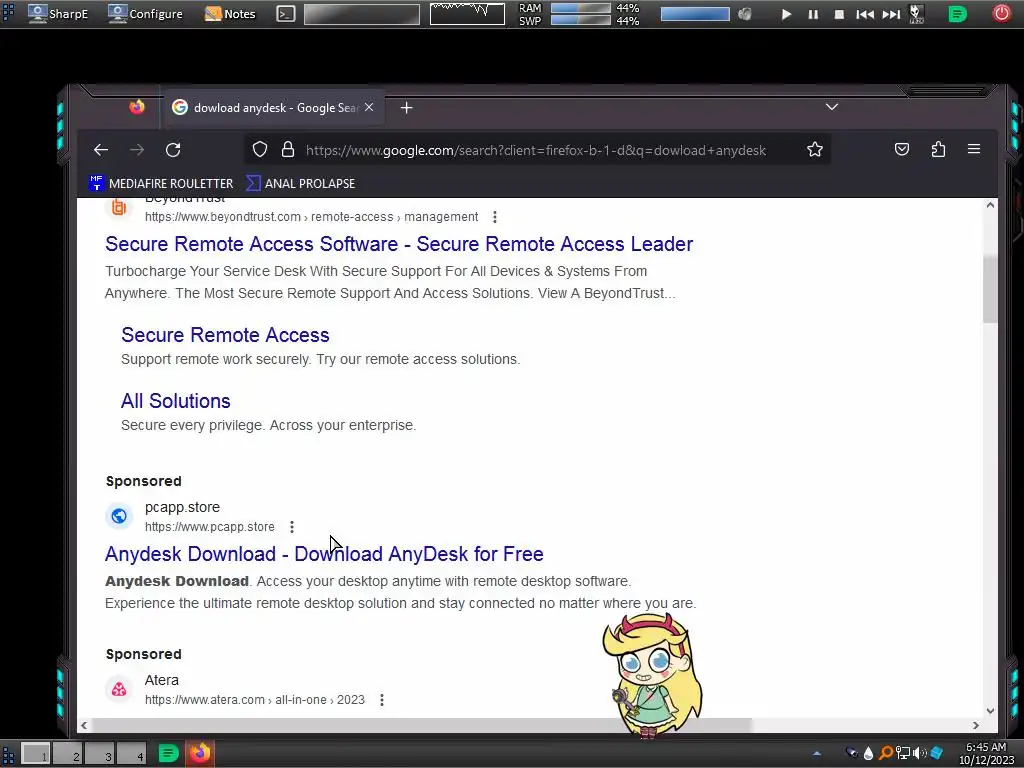This screenshot has height=768, width=1024.
Task: Open 'Secure Remote Access Software' result link
Action: (399, 244)
